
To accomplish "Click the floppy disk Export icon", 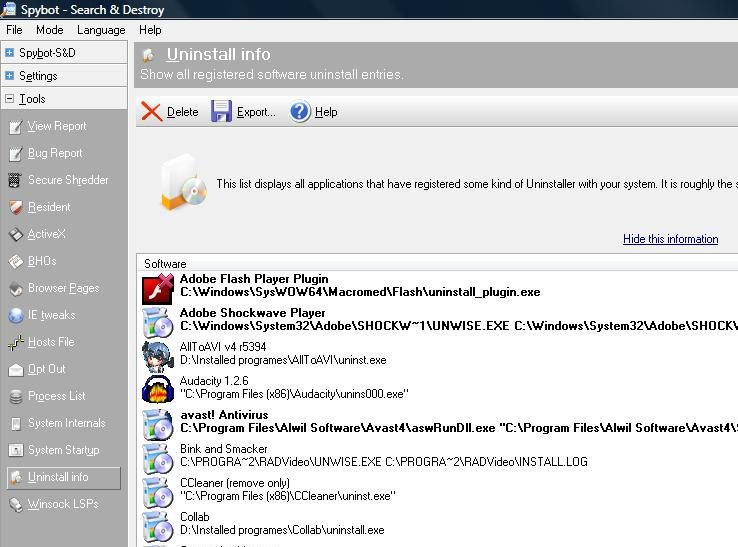I will pyautogui.click(x=221, y=112).
